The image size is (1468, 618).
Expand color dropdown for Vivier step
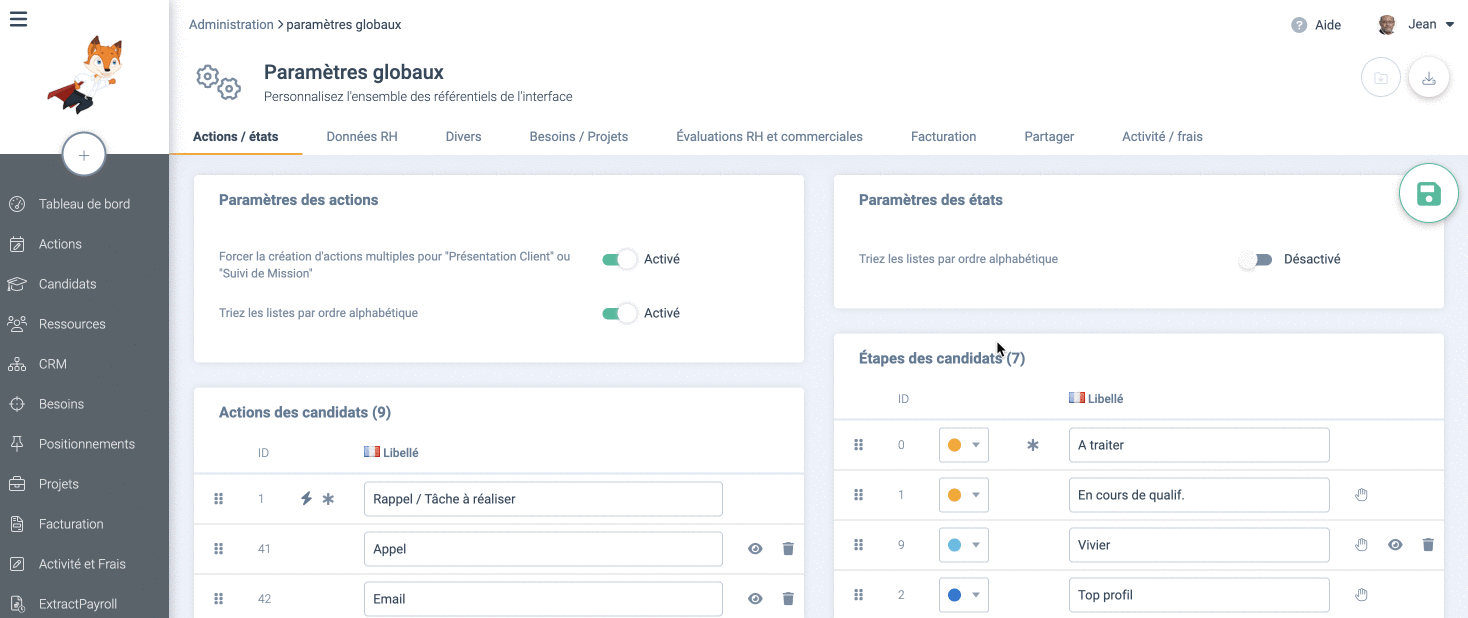(963, 545)
